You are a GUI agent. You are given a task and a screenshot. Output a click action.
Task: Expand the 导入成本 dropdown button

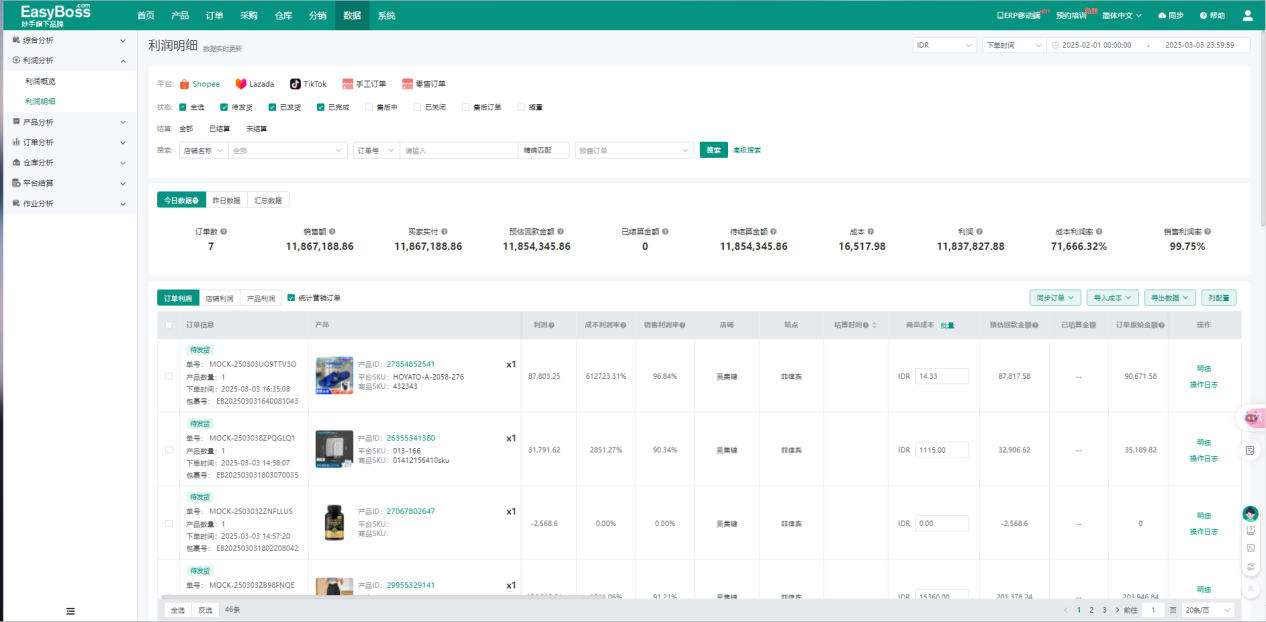[1112, 297]
